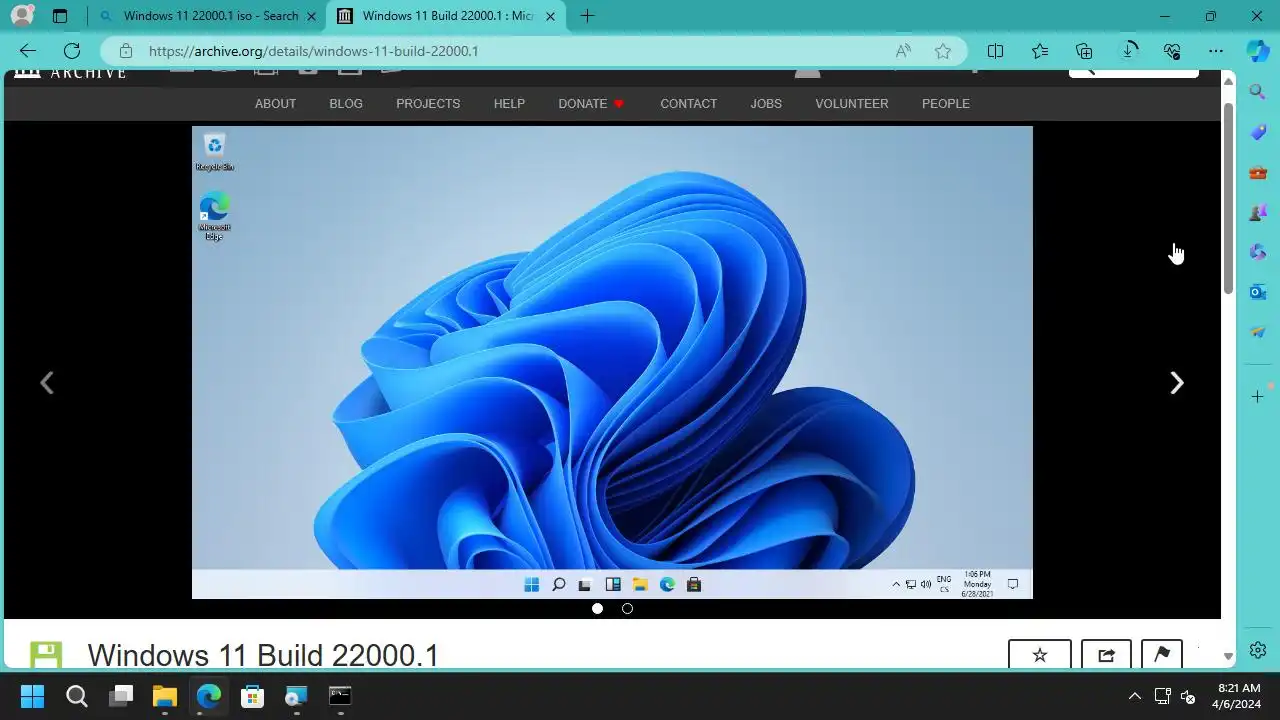The height and width of the screenshot is (720, 1280).
Task: Open the VOLUNTEER link
Action: (851, 104)
